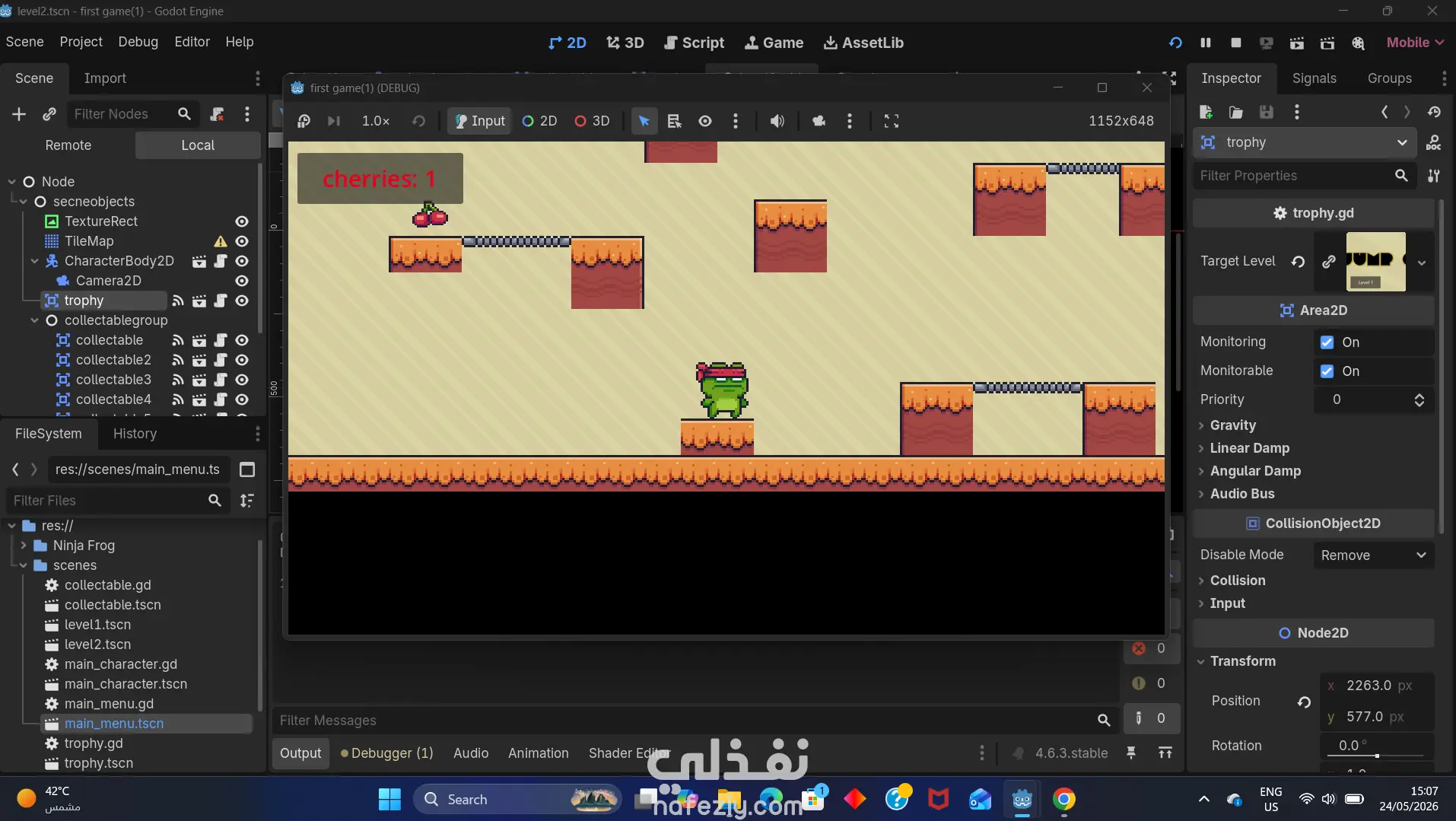The height and width of the screenshot is (821, 1456).
Task: Open the trophy.gd script button
Action: point(1313,213)
